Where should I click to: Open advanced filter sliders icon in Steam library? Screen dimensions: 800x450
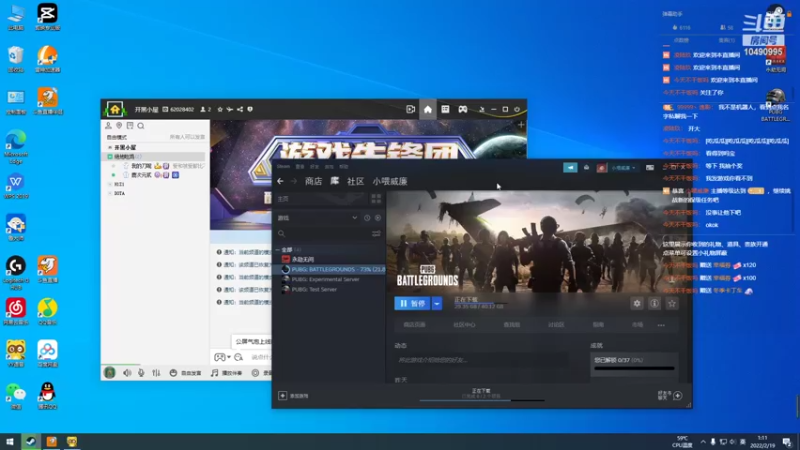coord(376,234)
